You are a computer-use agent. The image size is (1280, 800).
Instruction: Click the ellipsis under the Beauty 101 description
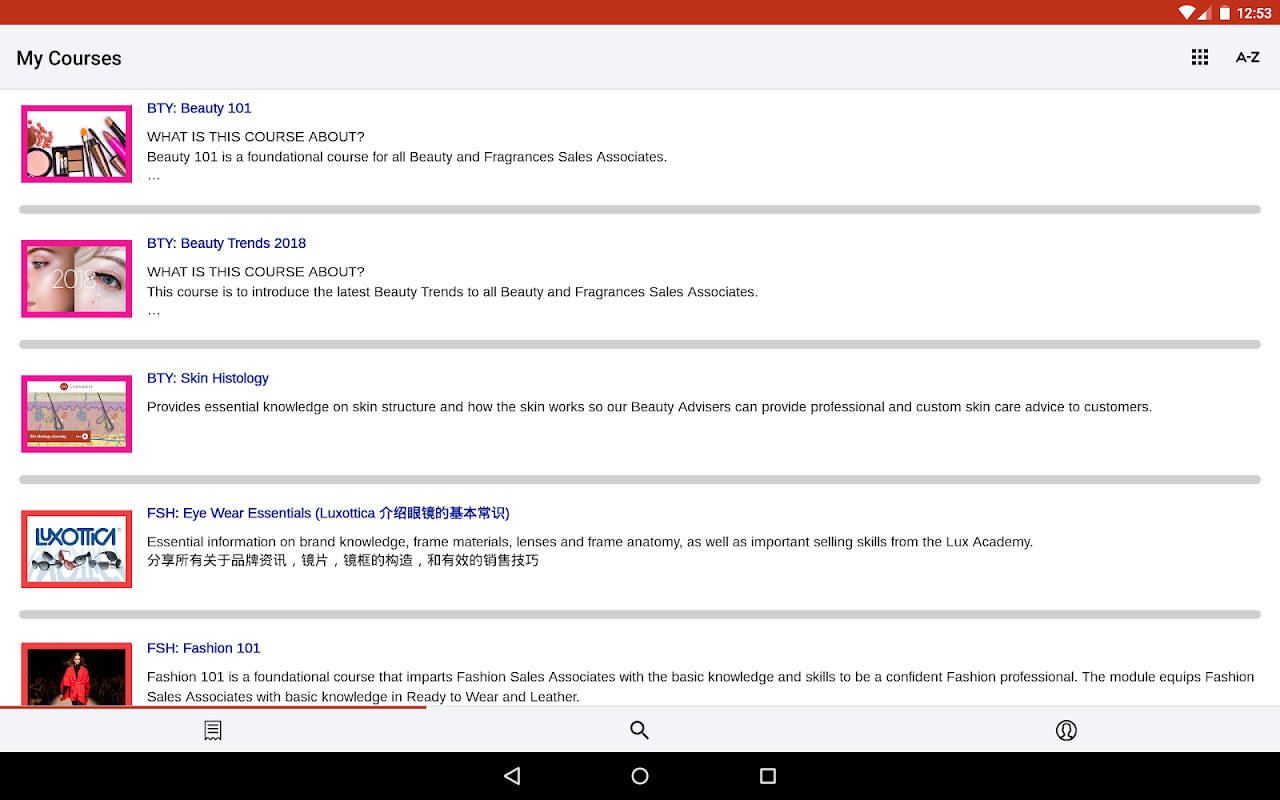pyautogui.click(x=154, y=177)
